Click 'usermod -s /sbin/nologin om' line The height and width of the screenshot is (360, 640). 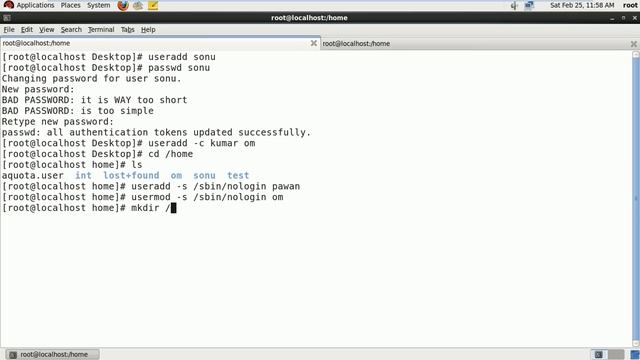[142, 197]
